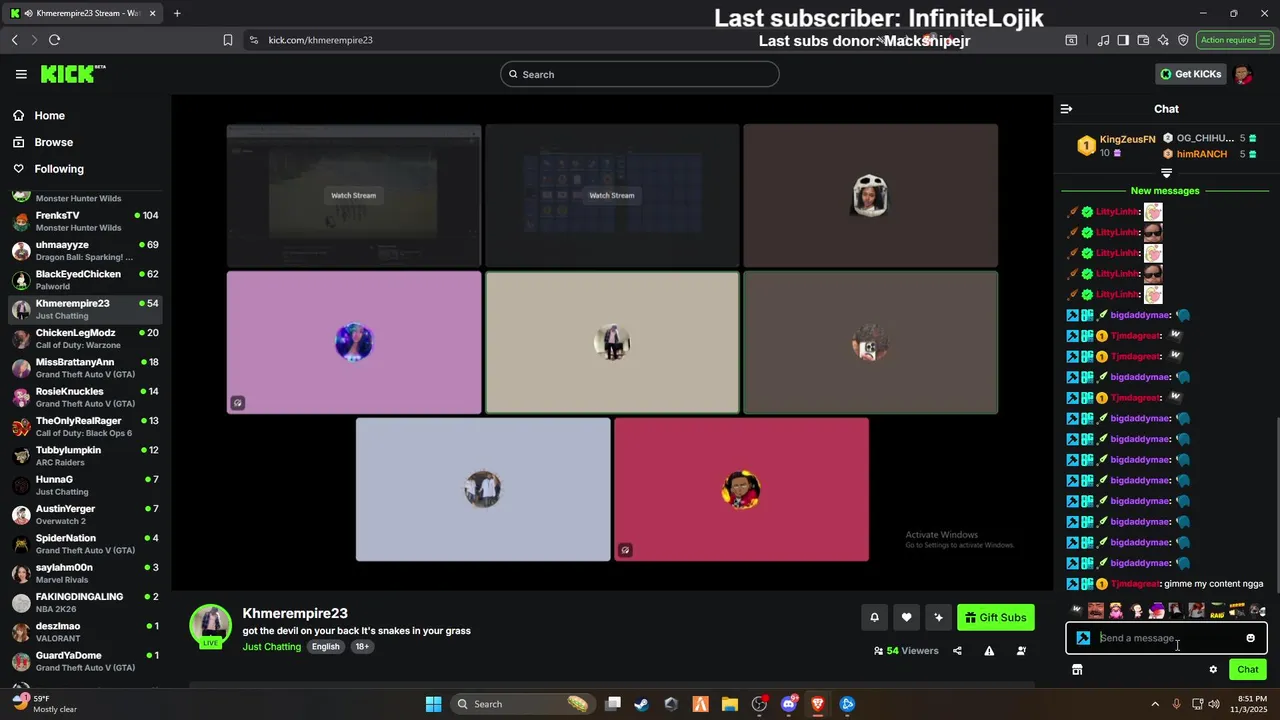
Task: Enable stream notifications bell icon
Action: pos(874,618)
